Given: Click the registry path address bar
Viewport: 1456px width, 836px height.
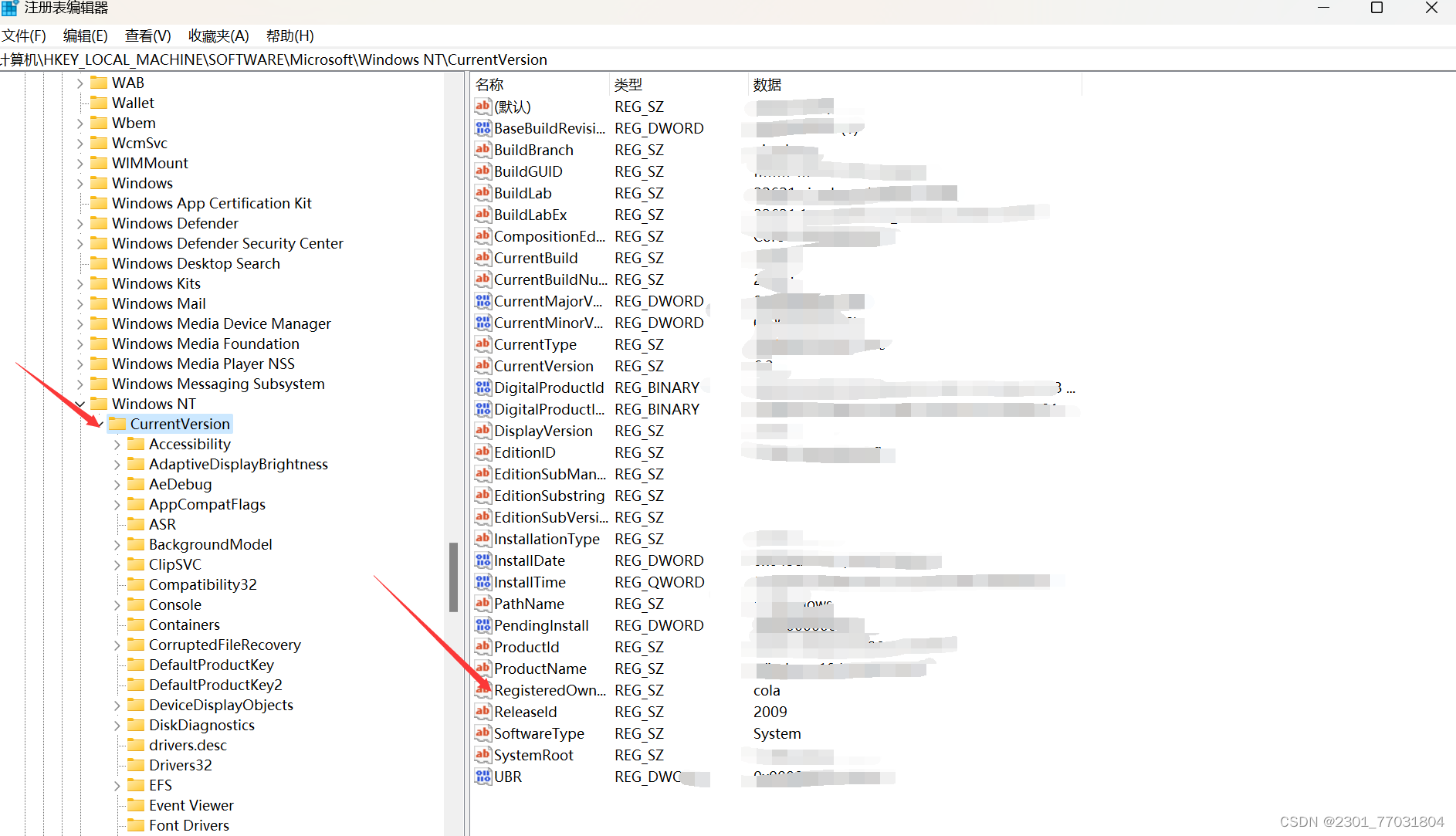Looking at the screenshot, I should point(728,59).
